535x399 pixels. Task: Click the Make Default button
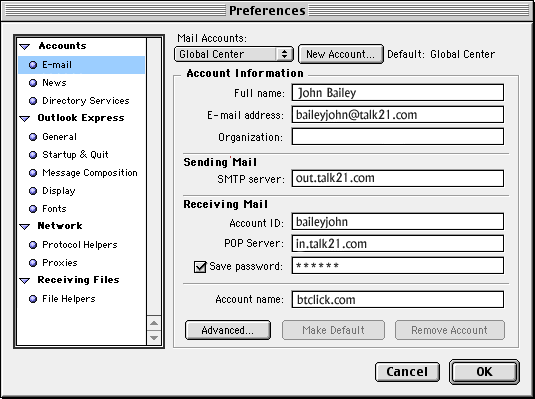(333, 330)
